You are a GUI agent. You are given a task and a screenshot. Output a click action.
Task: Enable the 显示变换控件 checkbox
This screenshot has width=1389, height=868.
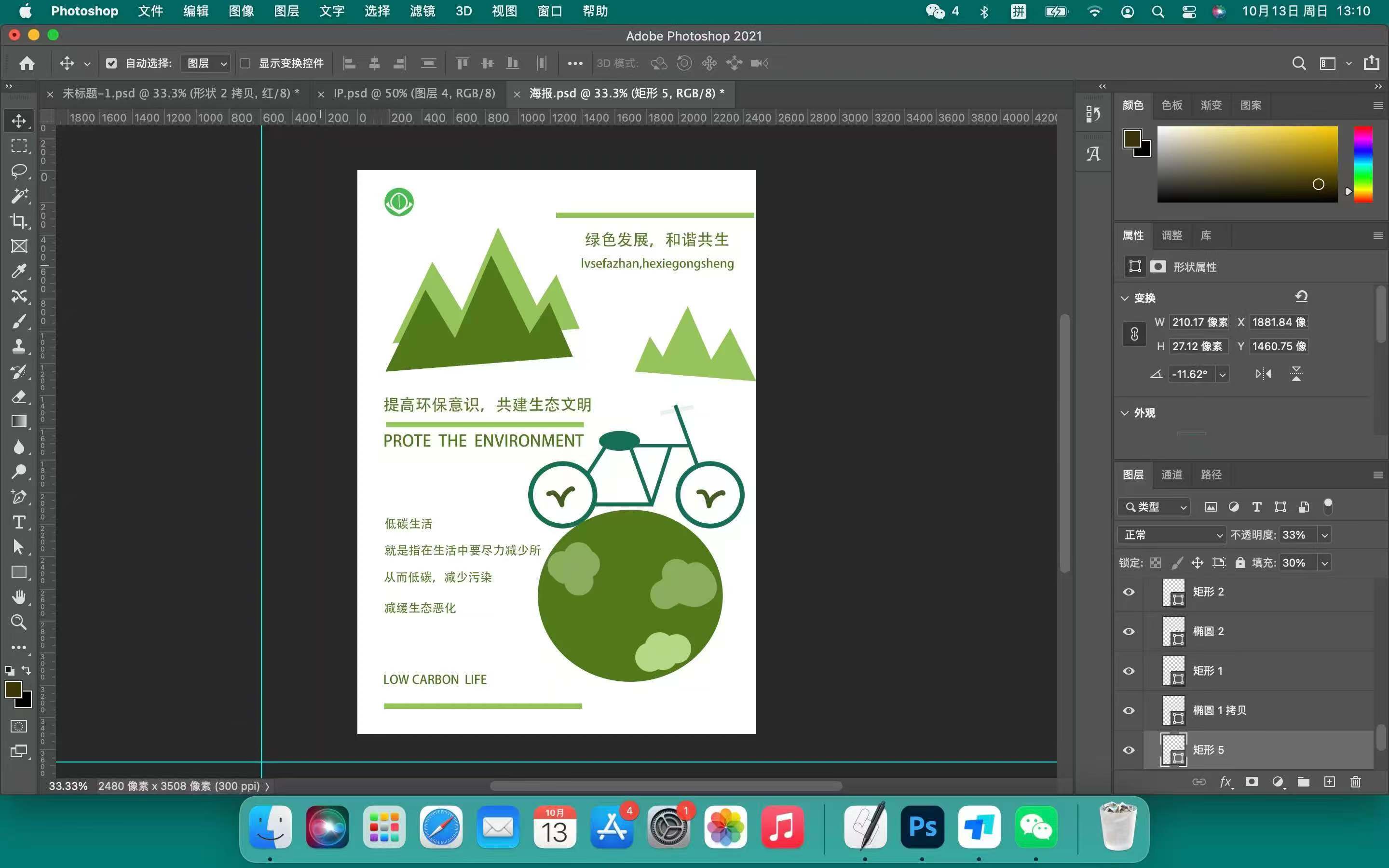tap(245, 63)
